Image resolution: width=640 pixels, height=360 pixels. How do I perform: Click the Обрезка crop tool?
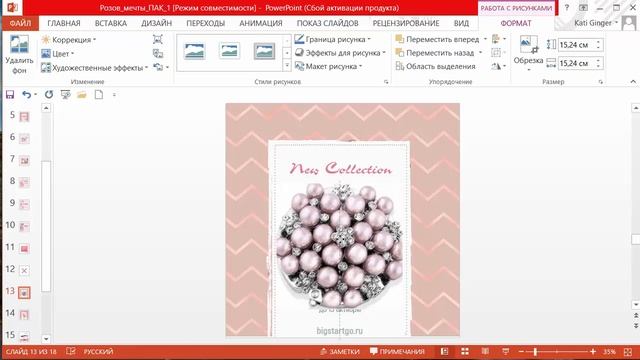tap(528, 52)
